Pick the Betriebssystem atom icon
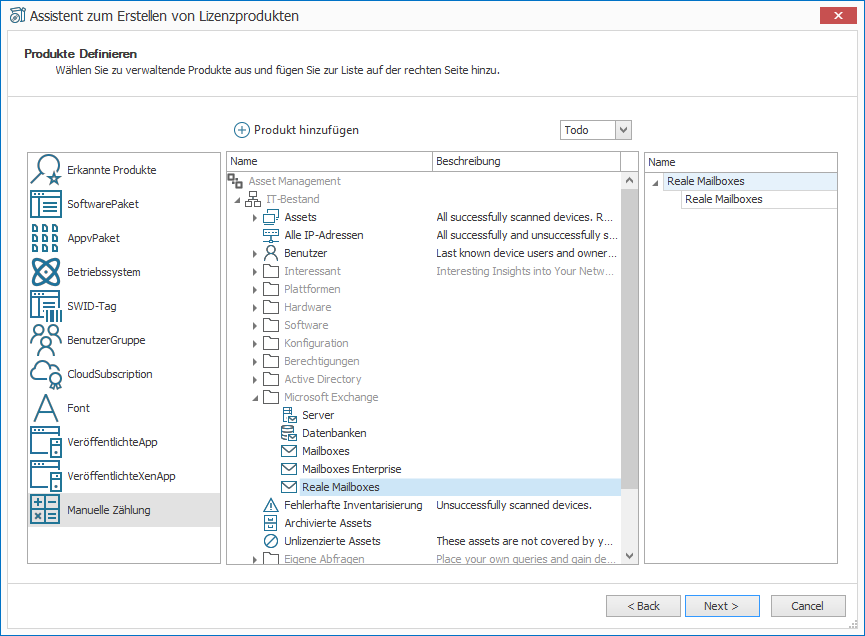 (x=45, y=272)
